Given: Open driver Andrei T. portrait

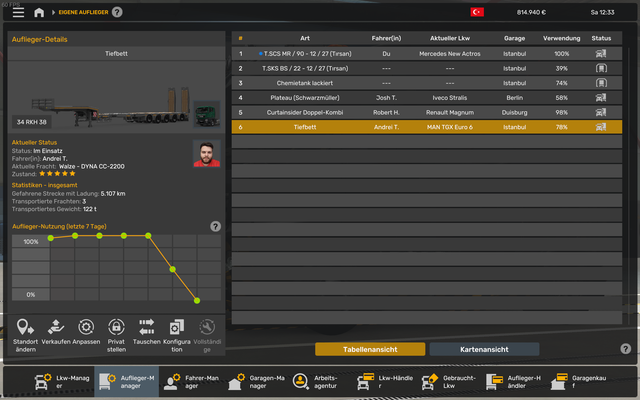Looking at the screenshot, I should [207, 153].
